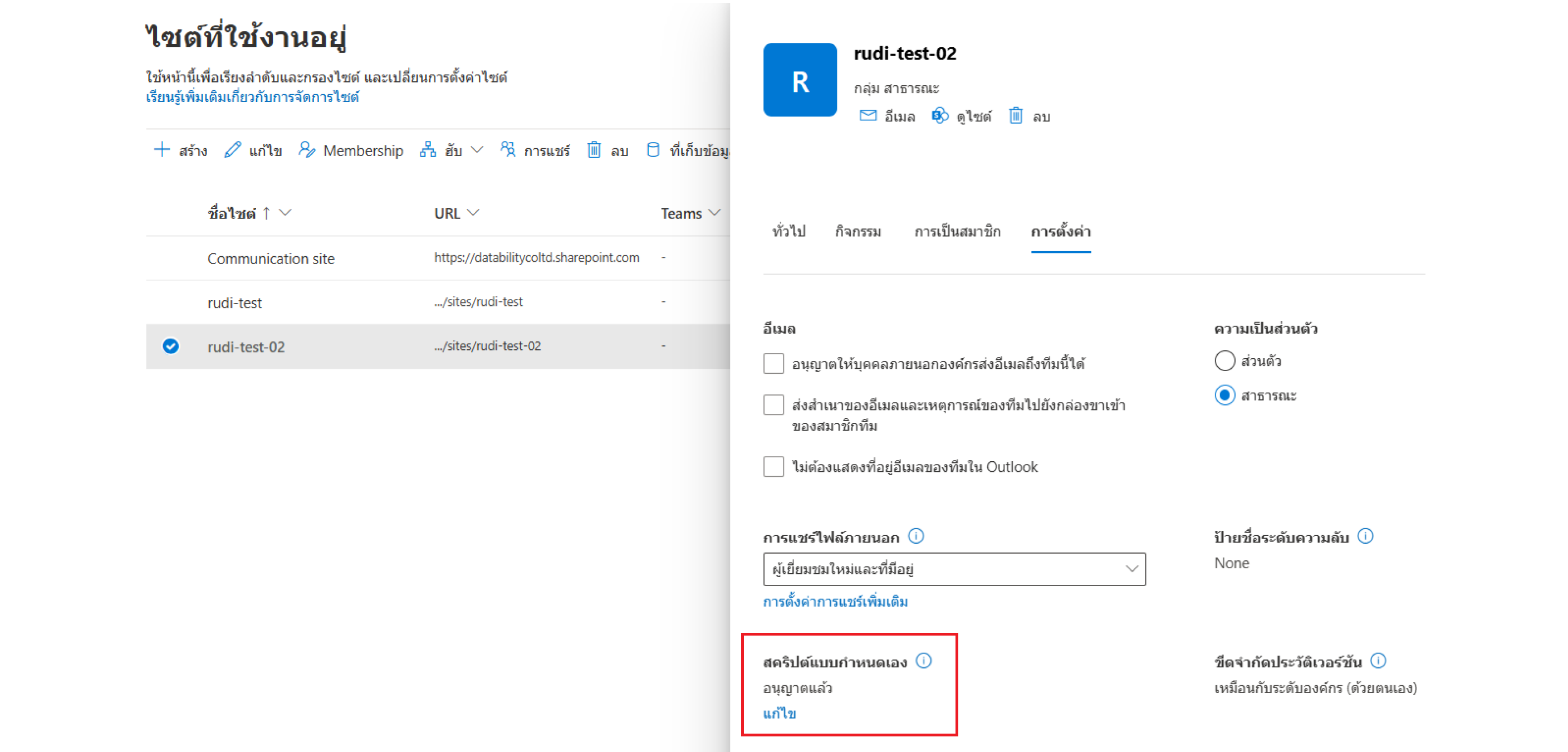
Task: Open the URL column header dropdown
Action: pyautogui.click(x=473, y=212)
